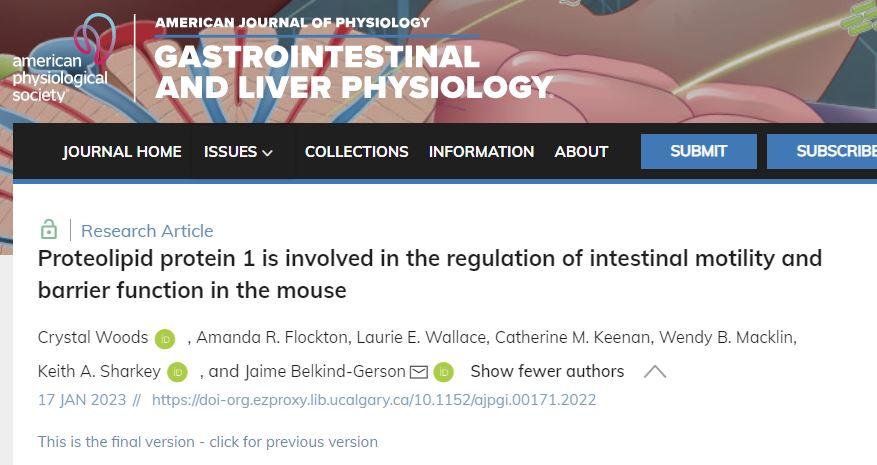
Task: Click the previous version link
Action: tap(207, 442)
